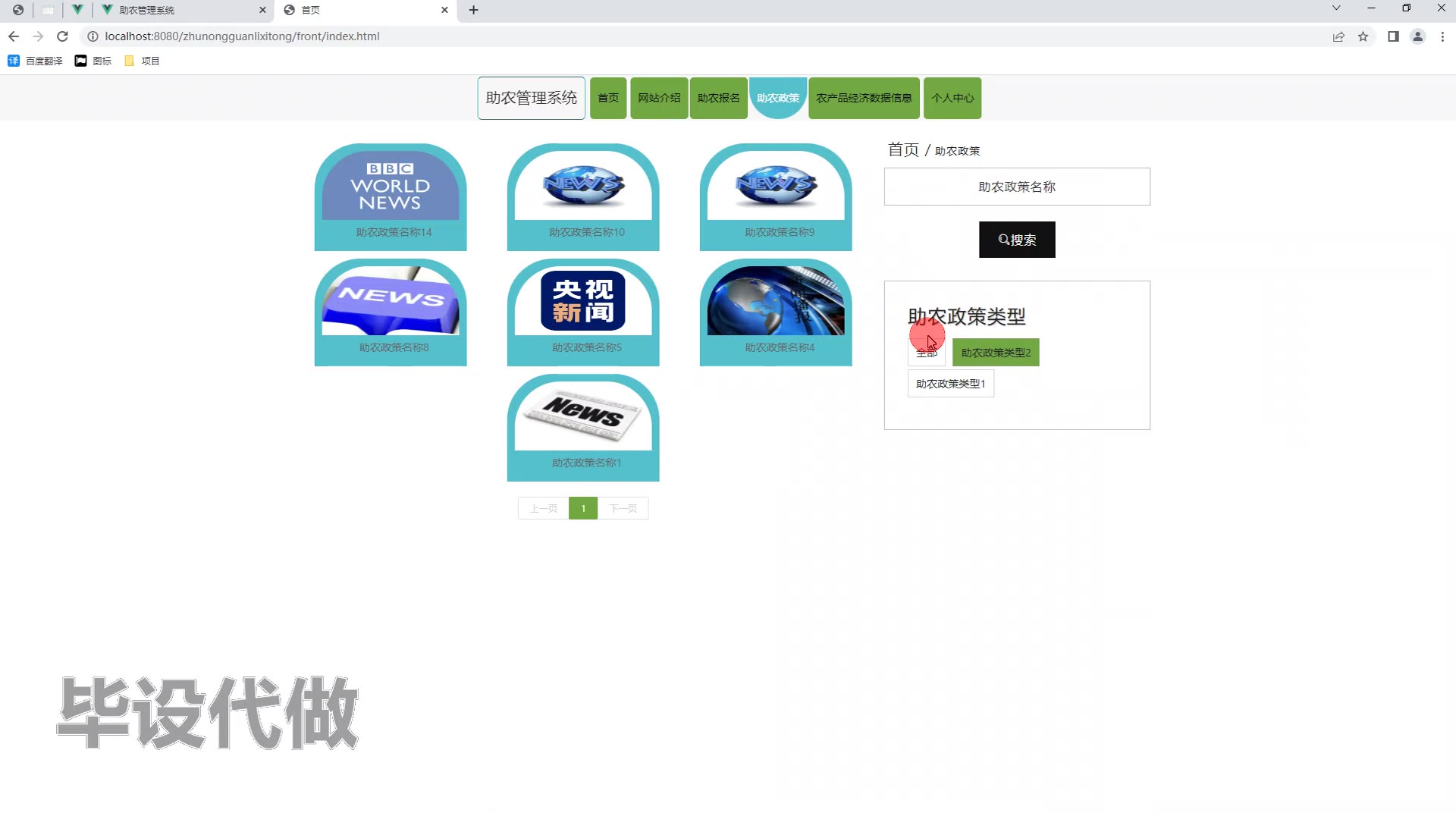Click the 首页 breadcrumb link
Screen dimensions: 1456x813
(x=903, y=149)
